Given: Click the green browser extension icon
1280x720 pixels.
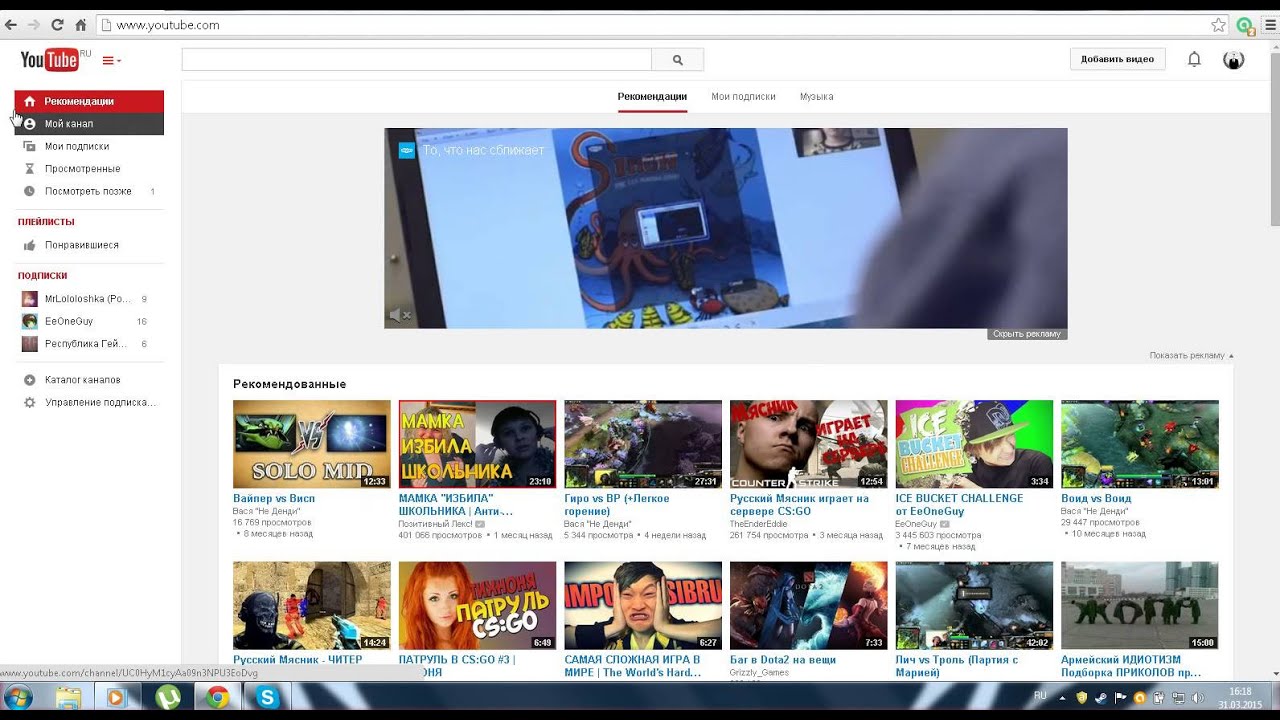Looking at the screenshot, I should (x=1245, y=26).
